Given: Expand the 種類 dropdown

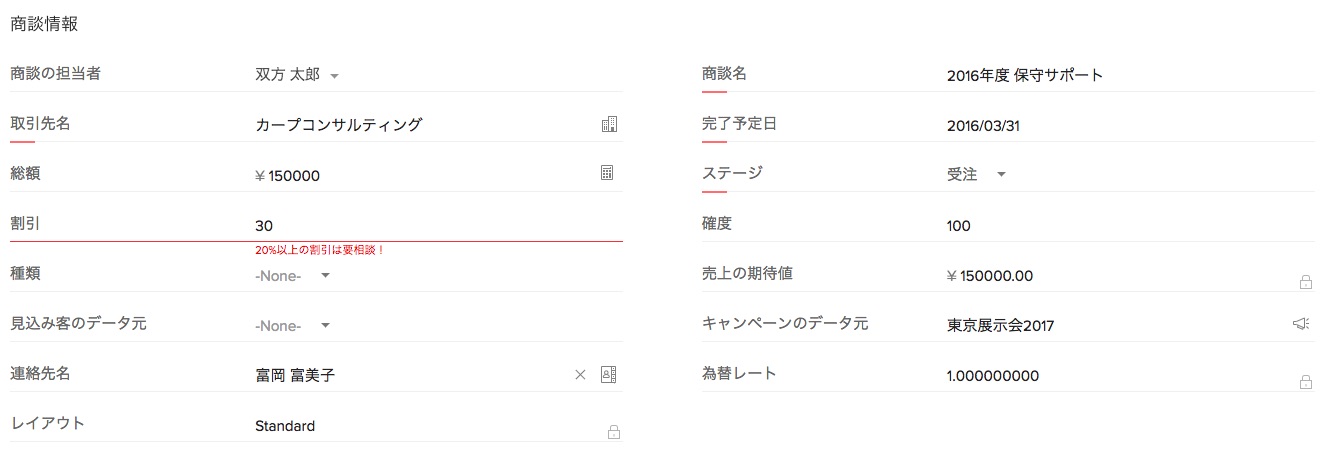Looking at the screenshot, I should point(325,275).
